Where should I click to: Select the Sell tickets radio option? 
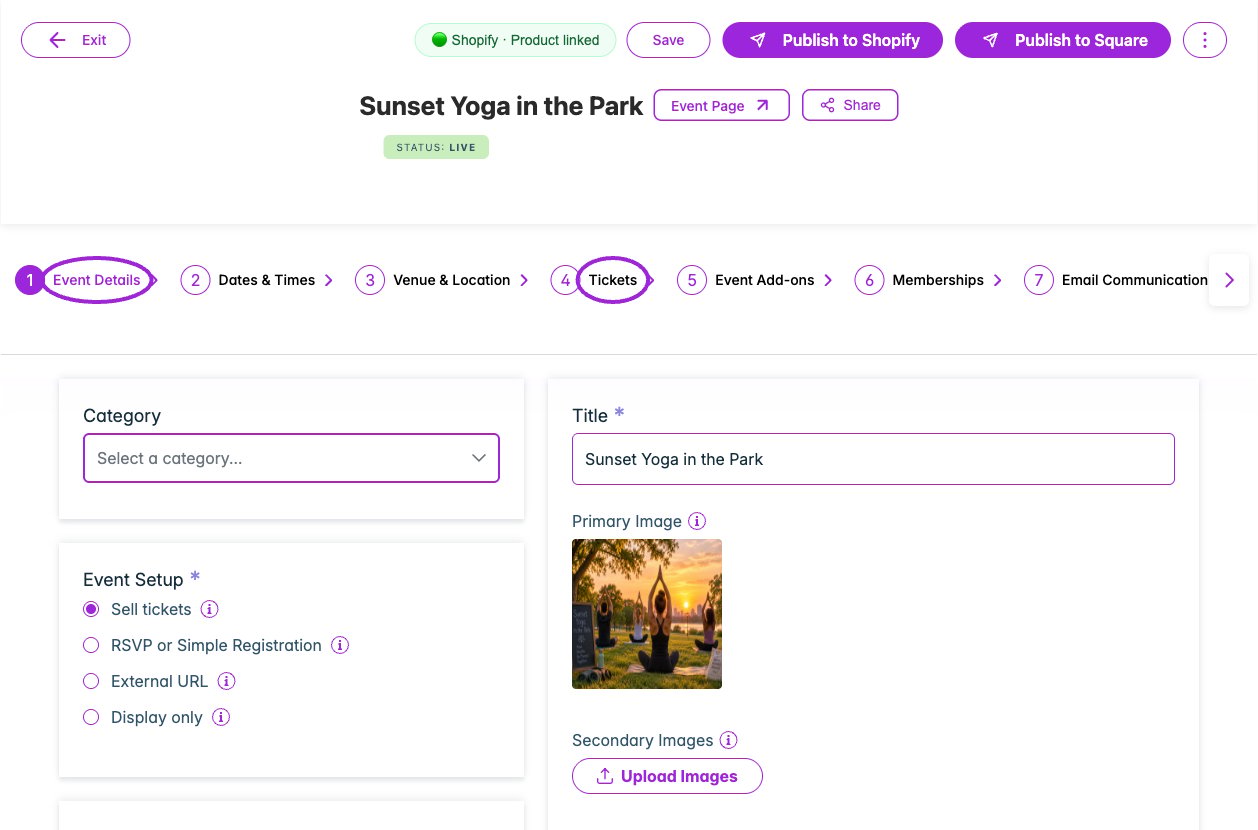91,609
